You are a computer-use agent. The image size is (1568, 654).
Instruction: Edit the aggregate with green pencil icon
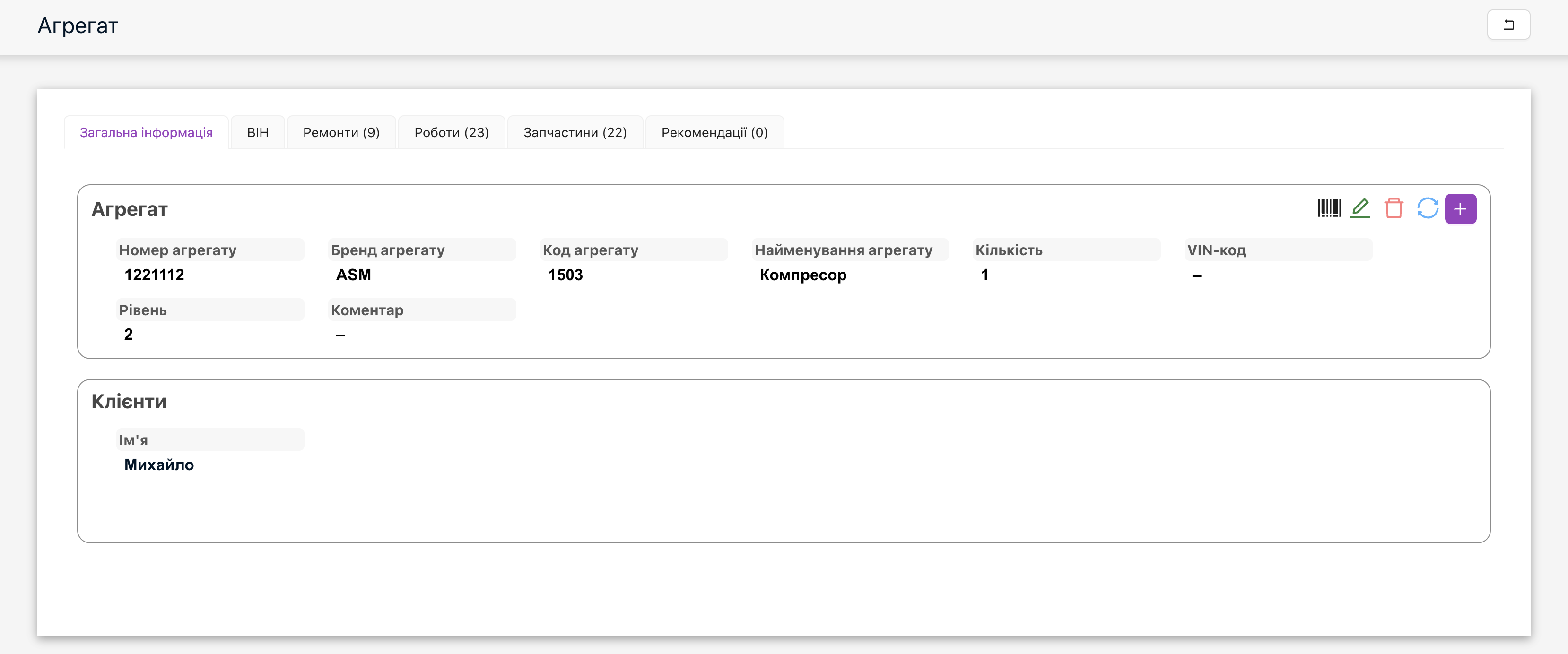click(1360, 209)
